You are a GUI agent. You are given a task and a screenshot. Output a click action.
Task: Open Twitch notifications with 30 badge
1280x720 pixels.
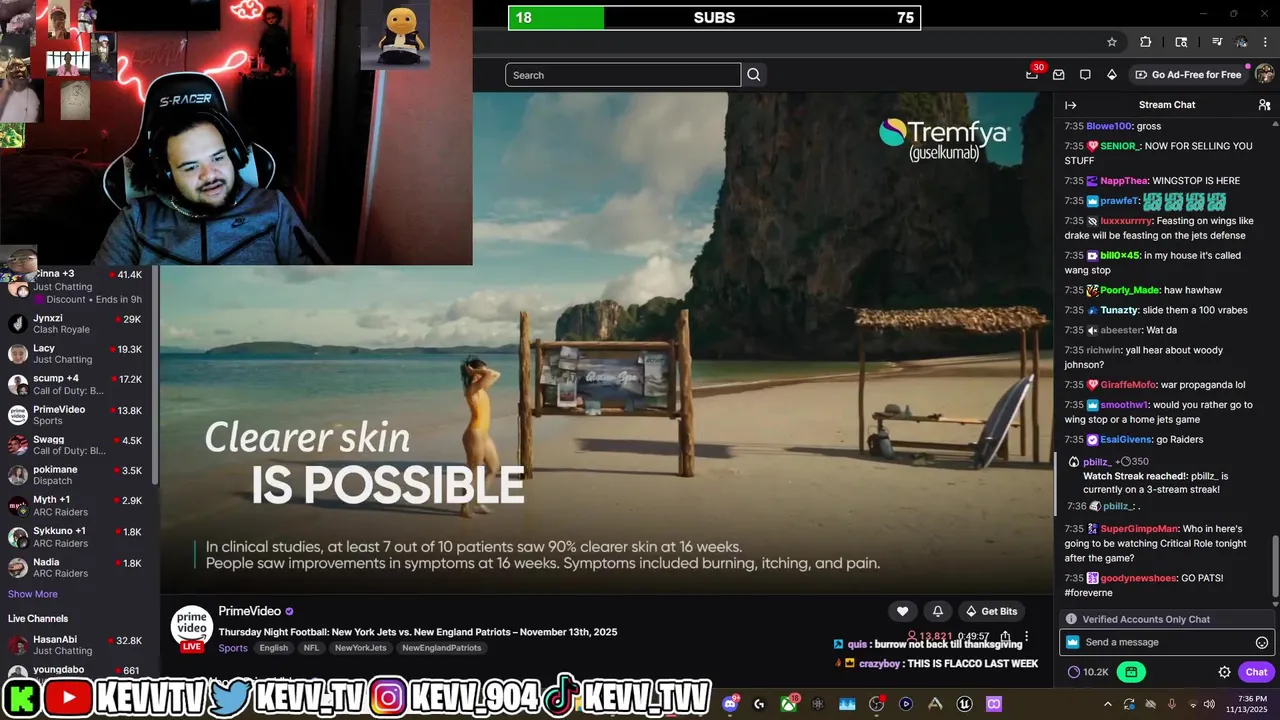coord(1032,74)
